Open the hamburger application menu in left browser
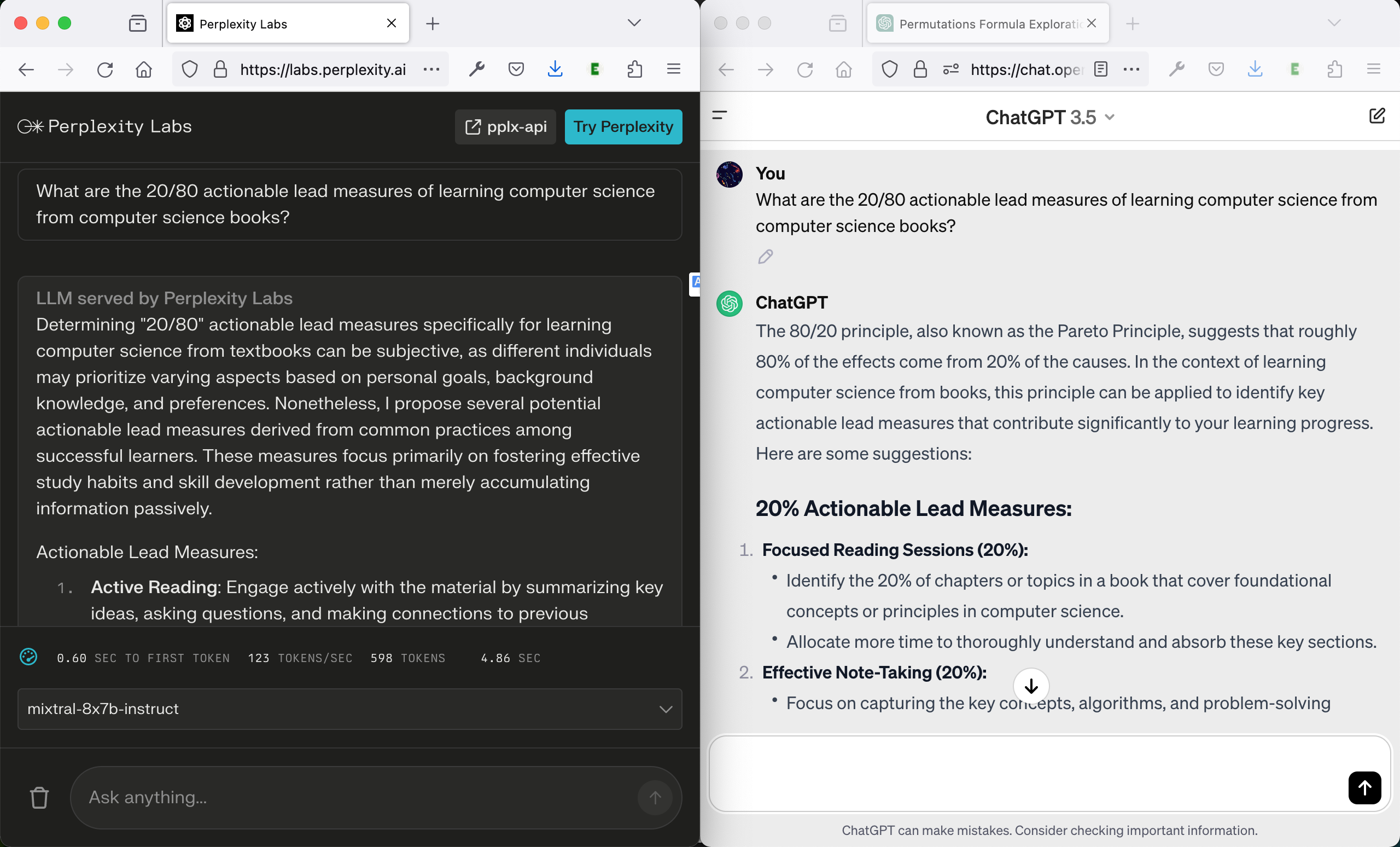This screenshot has width=1400, height=847. pos(673,69)
